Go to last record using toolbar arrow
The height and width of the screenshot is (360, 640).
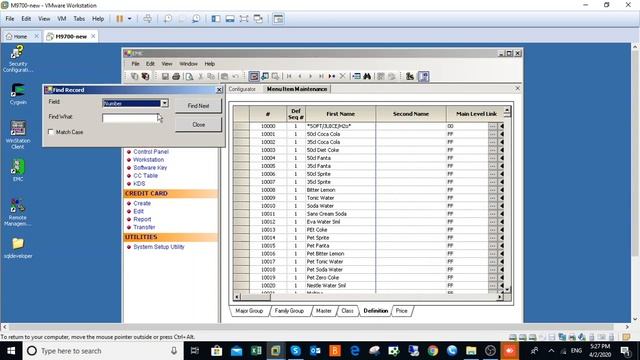321,76
